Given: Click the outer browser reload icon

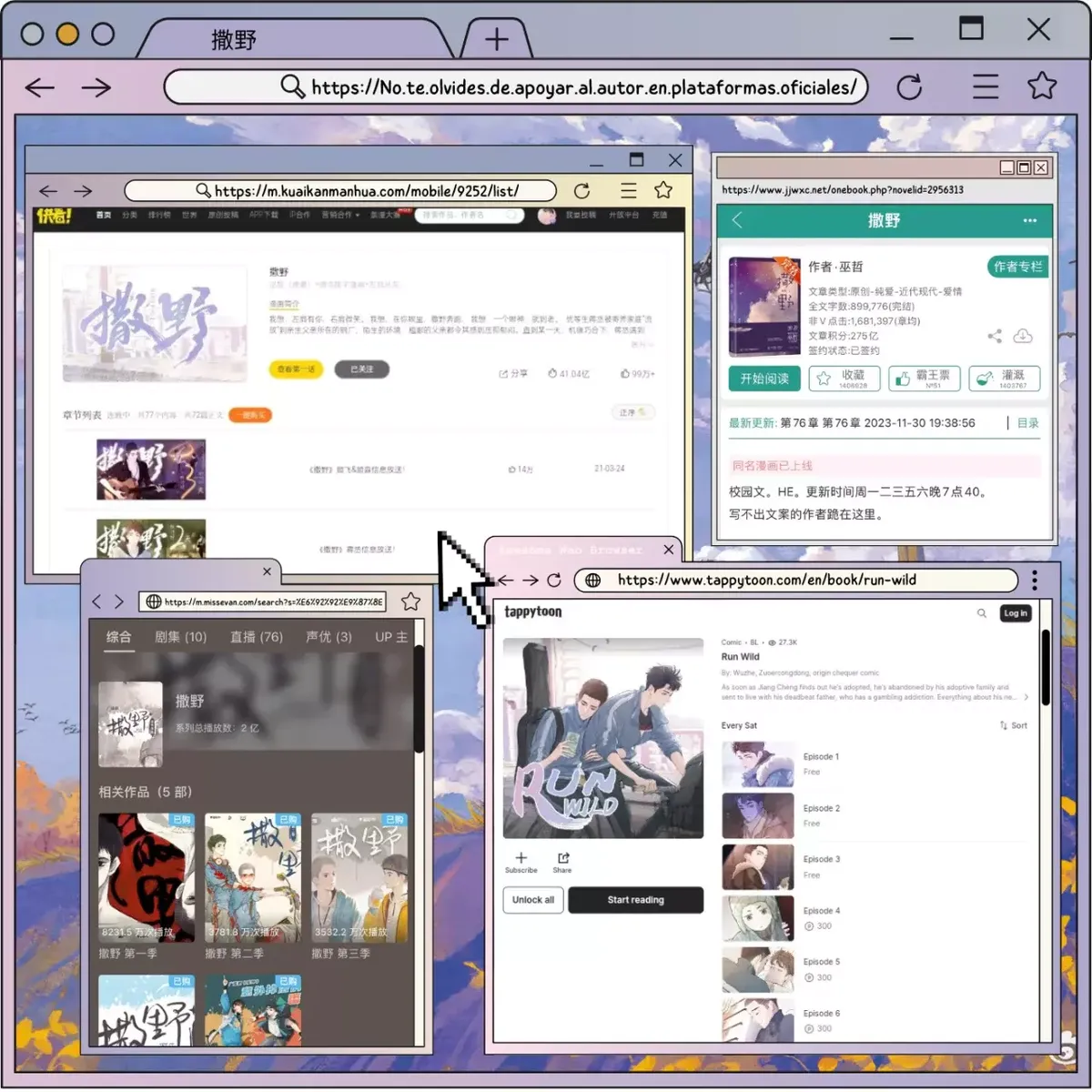Looking at the screenshot, I should [x=909, y=87].
